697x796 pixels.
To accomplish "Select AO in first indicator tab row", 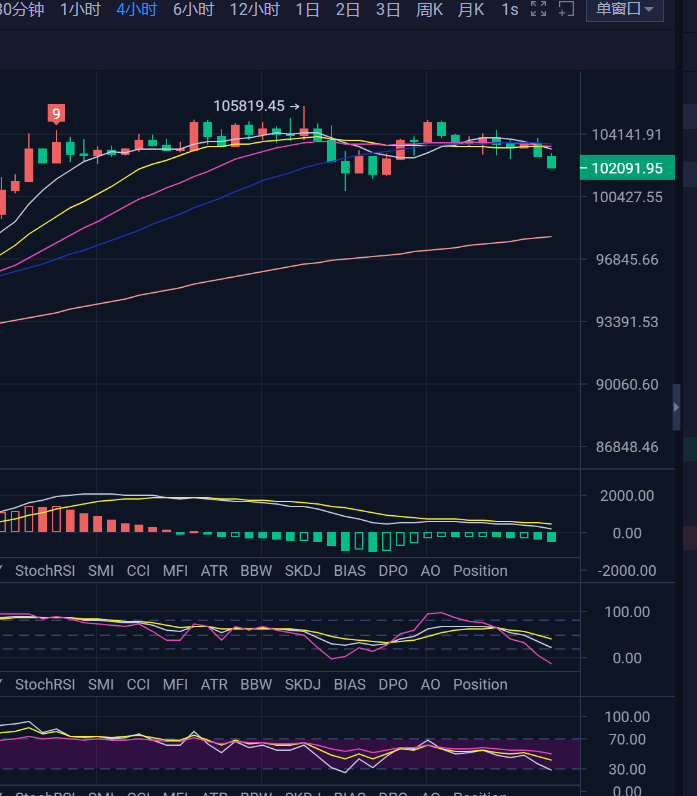I will click(x=430, y=571).
